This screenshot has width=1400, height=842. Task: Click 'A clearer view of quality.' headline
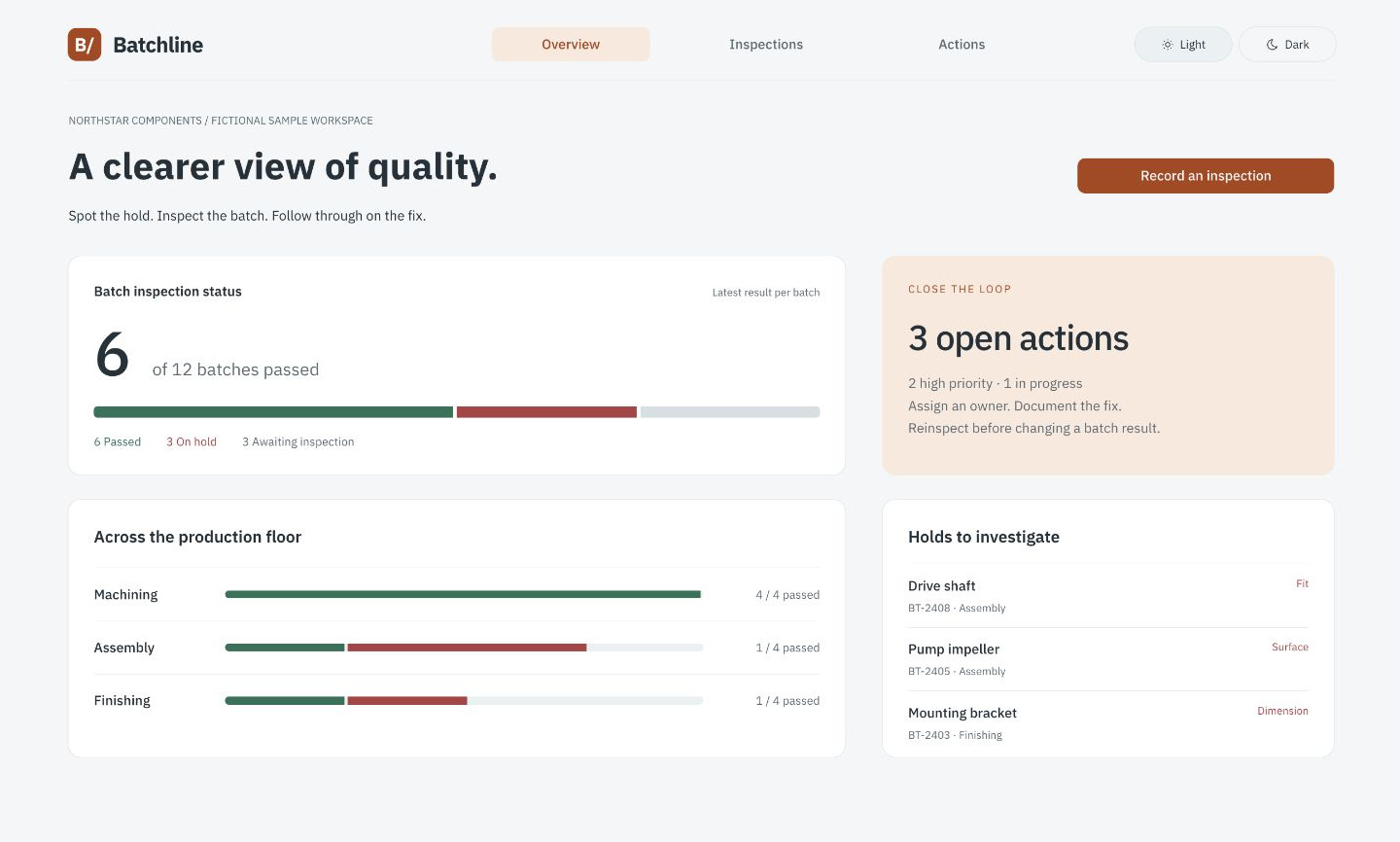tap(283, 168)
